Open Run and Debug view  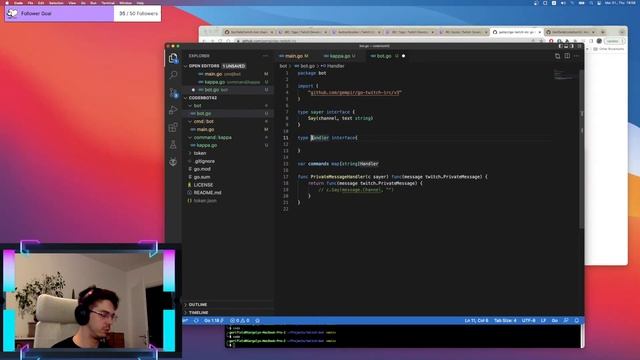[x=173, y=110]
